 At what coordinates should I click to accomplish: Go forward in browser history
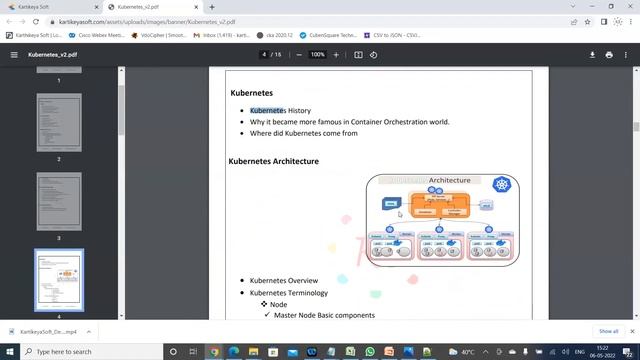(x=22, y=22)
